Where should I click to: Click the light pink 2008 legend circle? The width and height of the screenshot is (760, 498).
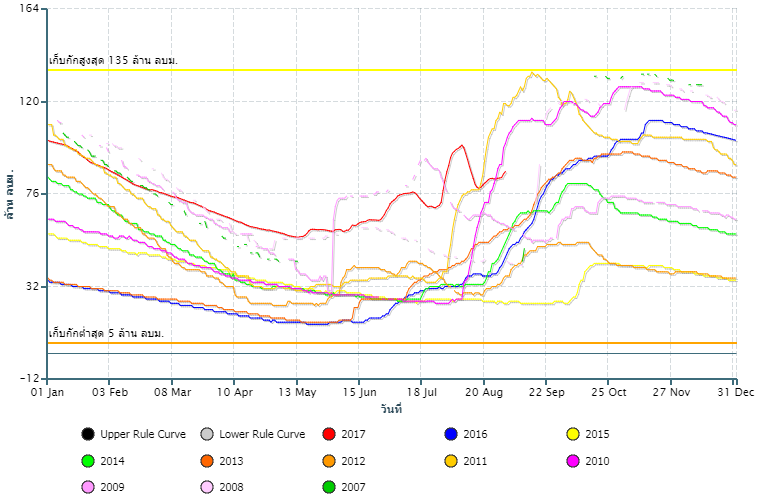(207, 487)
